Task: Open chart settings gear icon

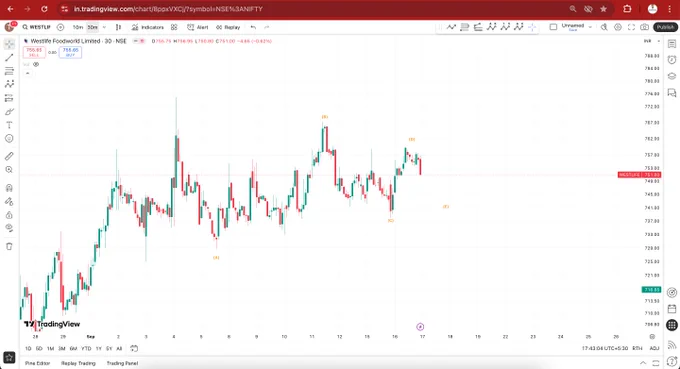Action: coord(618,27)
